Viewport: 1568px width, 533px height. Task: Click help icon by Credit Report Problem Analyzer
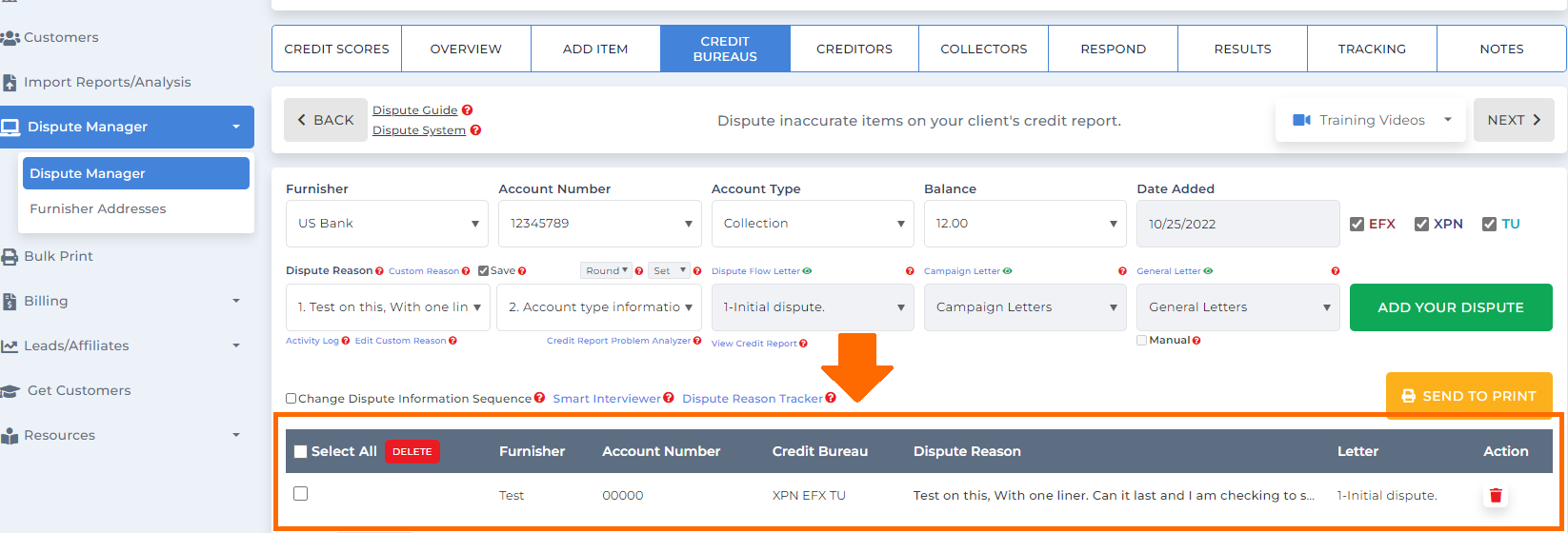(697, 341)
